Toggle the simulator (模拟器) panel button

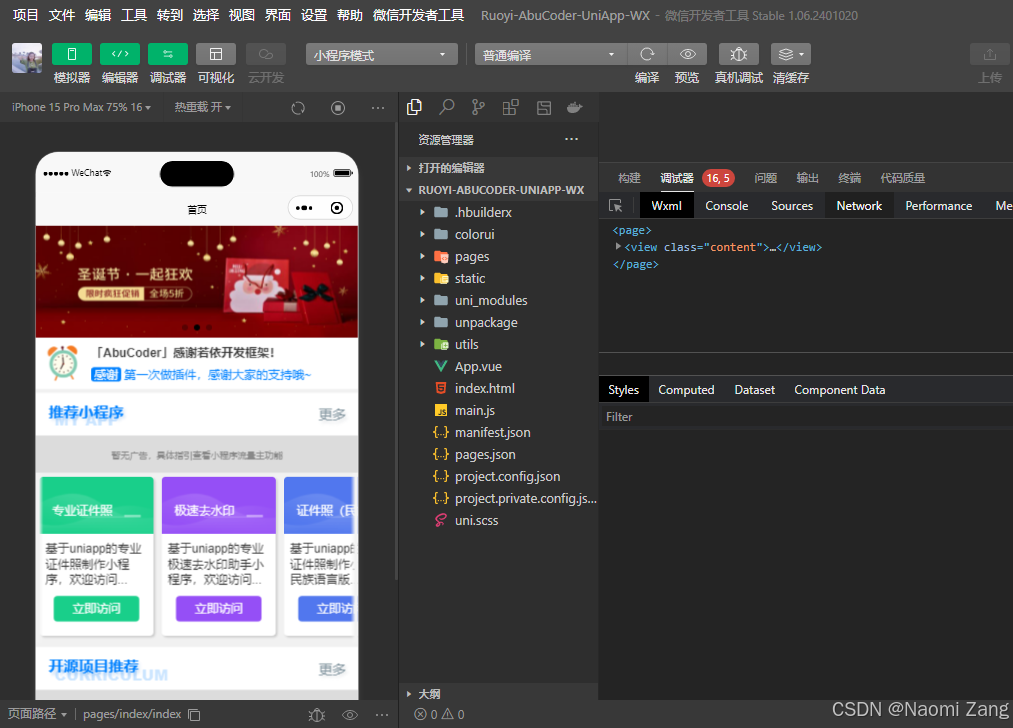click(x=72, y=54)
